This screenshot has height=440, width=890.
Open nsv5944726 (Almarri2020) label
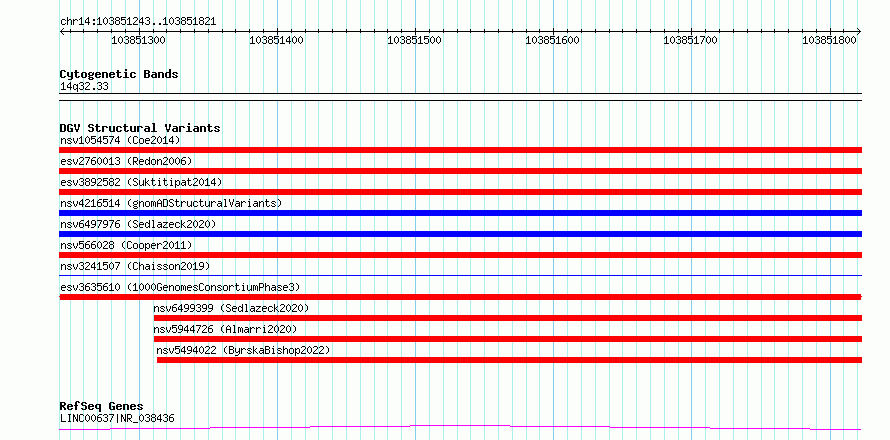click(x=225, y=329)
